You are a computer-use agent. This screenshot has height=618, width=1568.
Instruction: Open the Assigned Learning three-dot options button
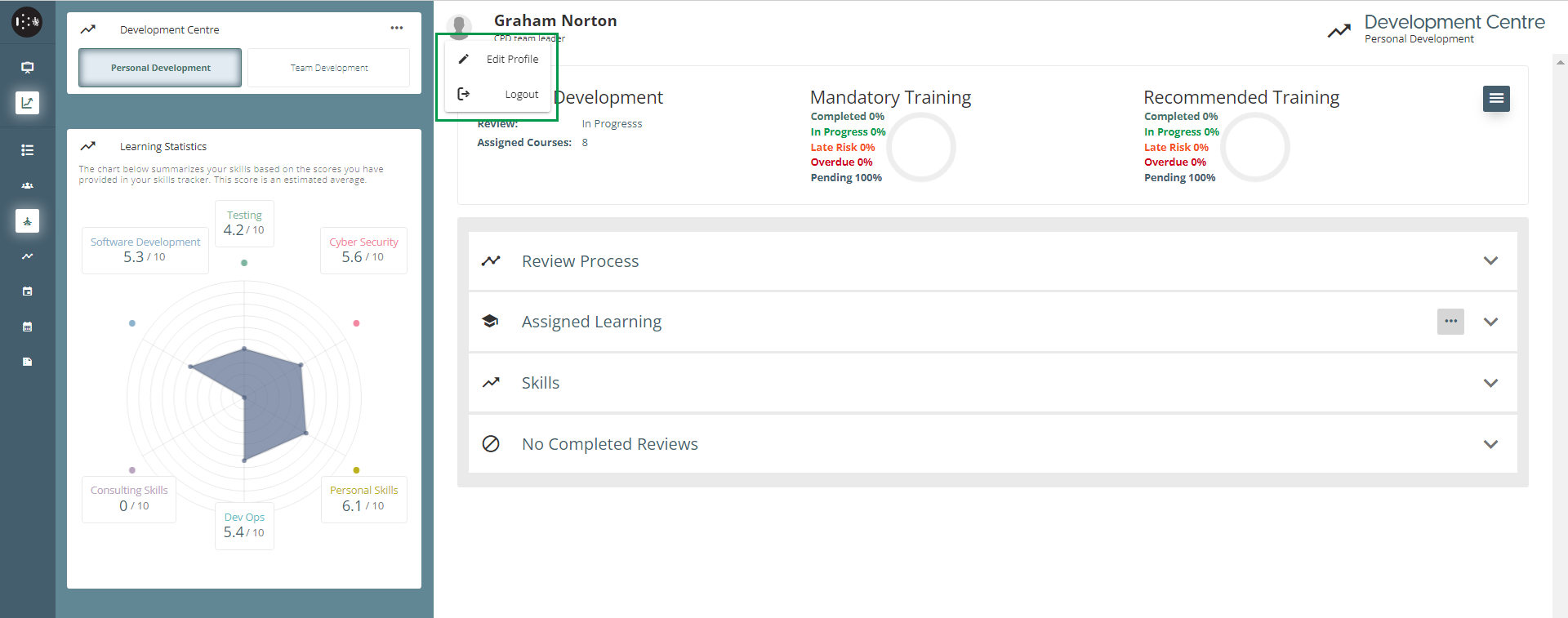pyautogui.click(x=1450, y=322)
